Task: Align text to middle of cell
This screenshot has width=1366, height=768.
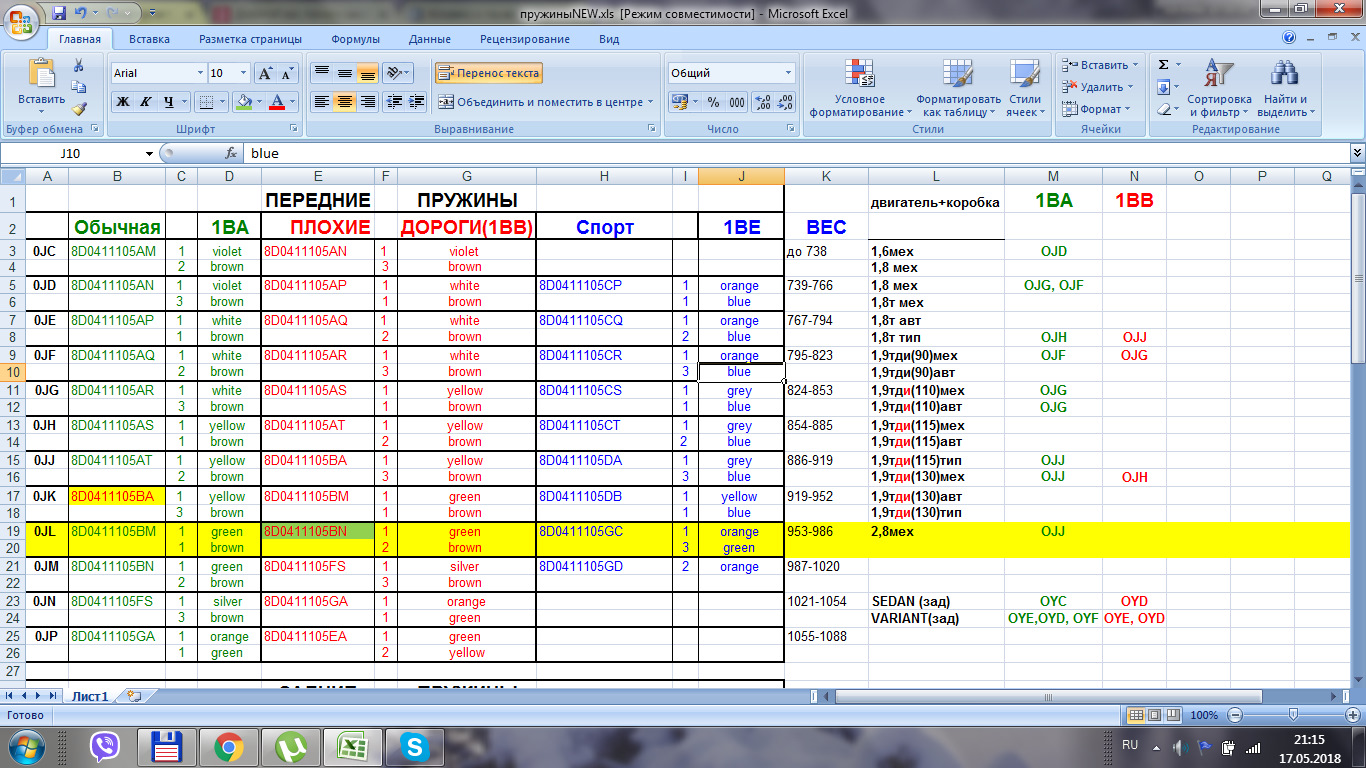Action: click(344, 73)
